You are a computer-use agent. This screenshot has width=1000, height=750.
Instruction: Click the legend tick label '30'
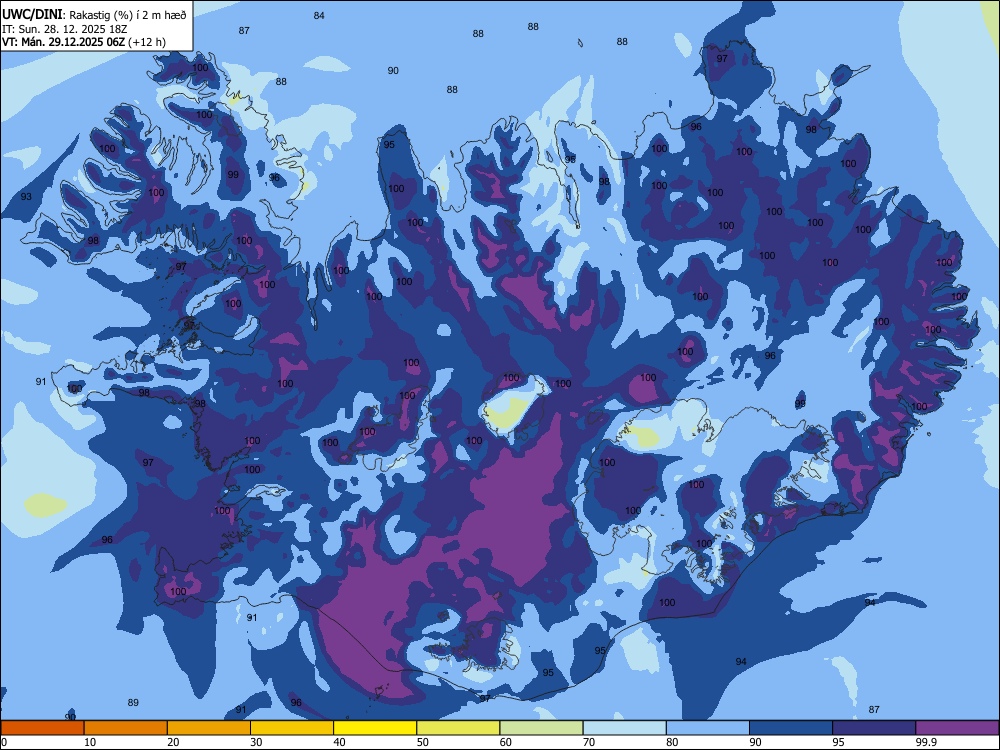[x=256, y=742]
